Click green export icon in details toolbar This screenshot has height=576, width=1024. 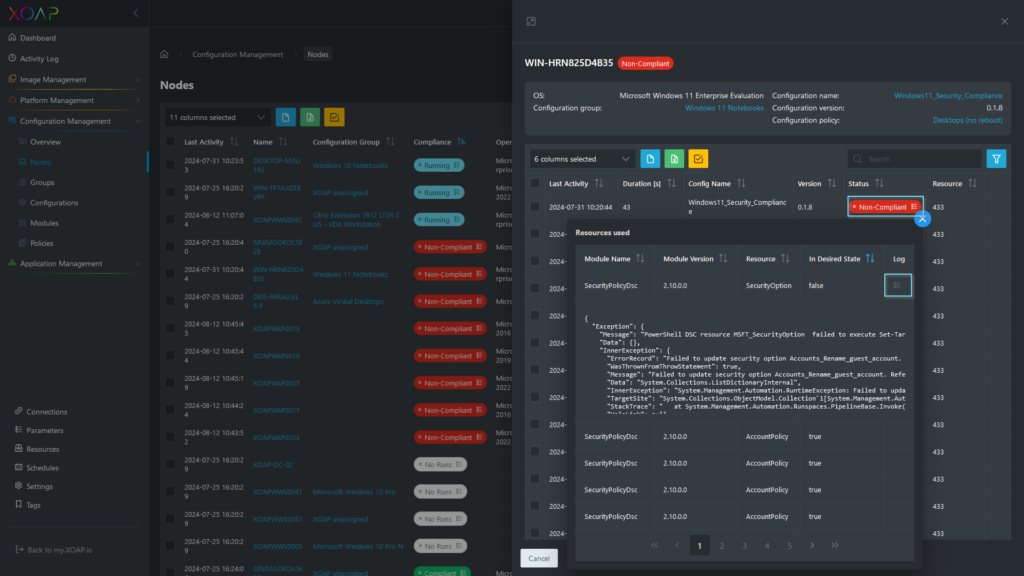(674, 159)
